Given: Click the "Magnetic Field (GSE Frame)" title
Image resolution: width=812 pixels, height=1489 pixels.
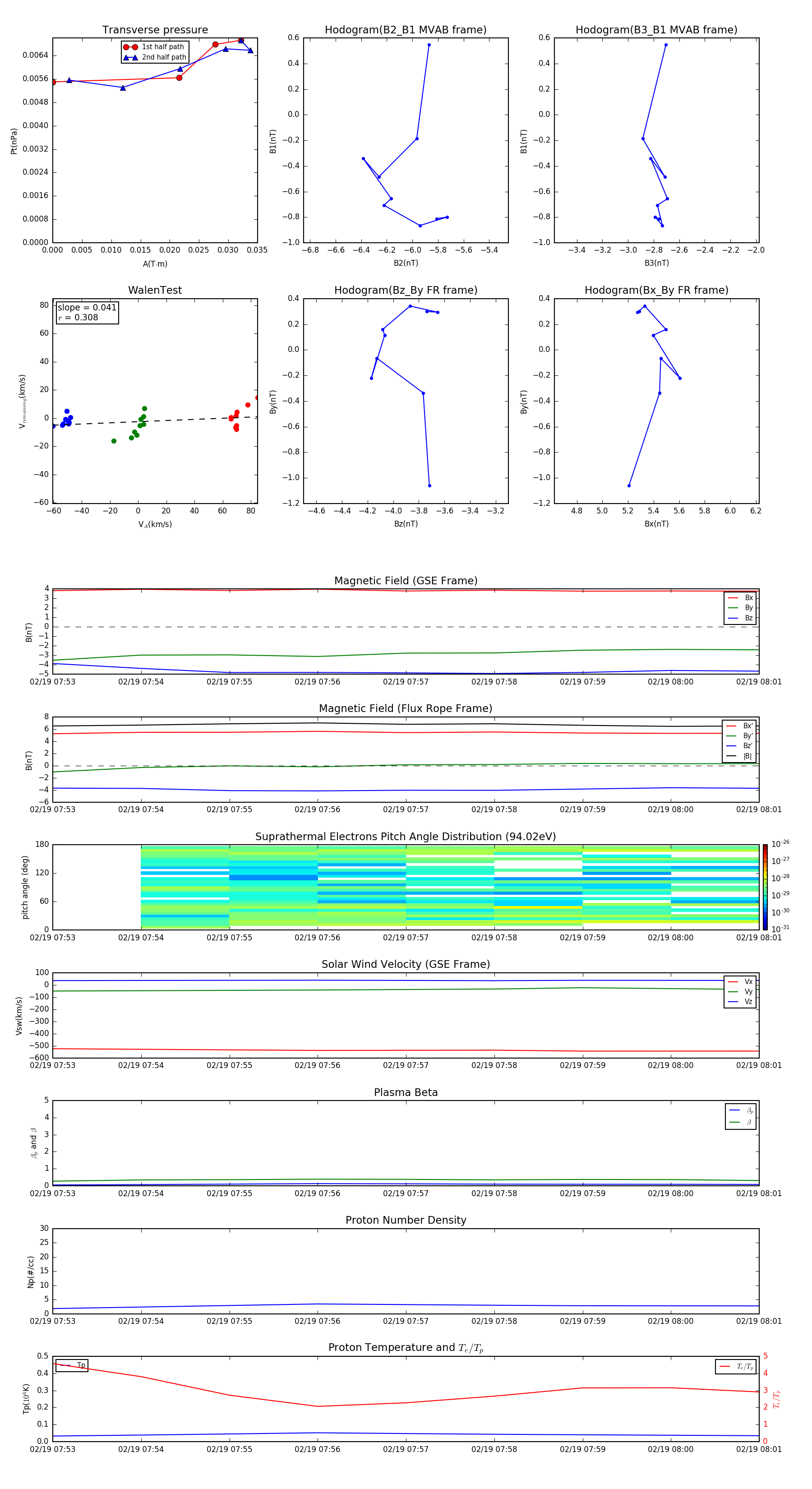Looking at the screenshot, I should click(x=406, y=581).
